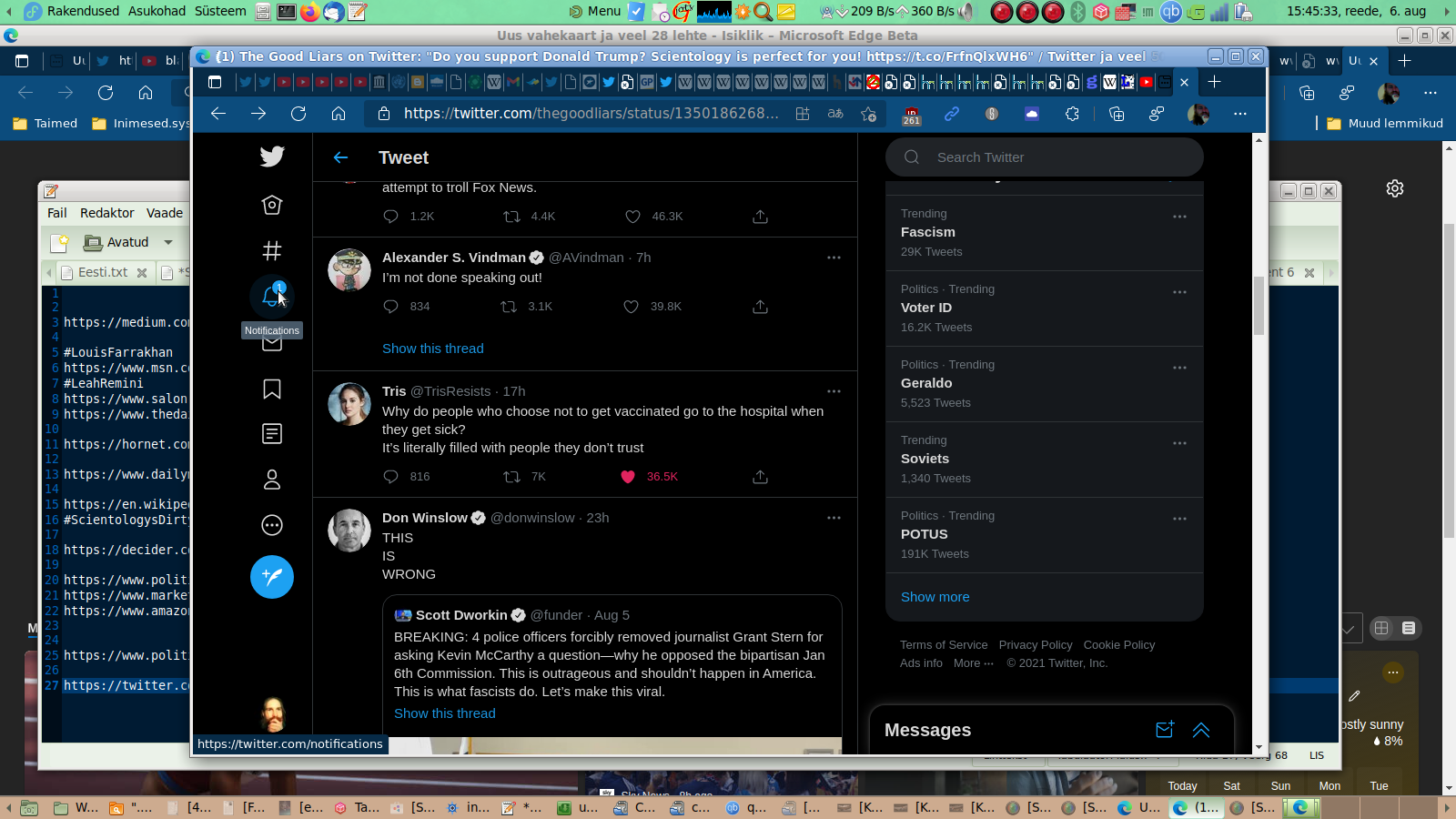This screenshot has width=1456, height=819.
Task: Open Rakendused menu in top panel
Action: pyautogui.click(x=83, y=11)
